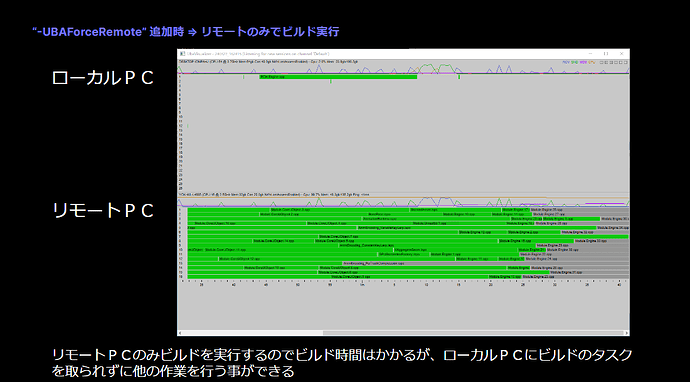Click the リモートPC label
The width and height of the screenshot is (690, 382).
click(103, 210)
